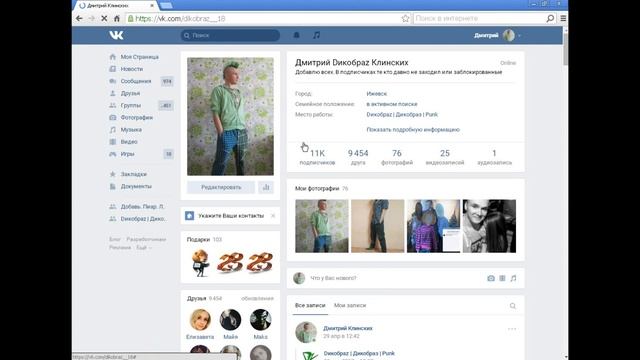Click the city link 'Ижевск'
Viewport: 640px width, 360px height.
(376, 94)
